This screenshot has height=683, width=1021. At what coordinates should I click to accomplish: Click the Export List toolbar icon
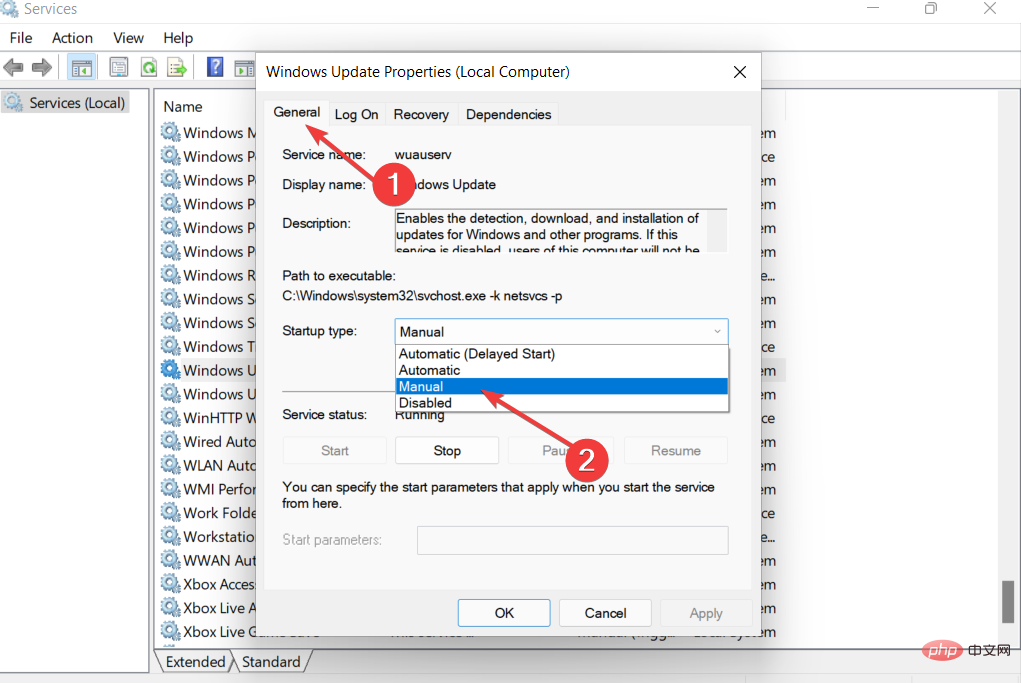177,67
